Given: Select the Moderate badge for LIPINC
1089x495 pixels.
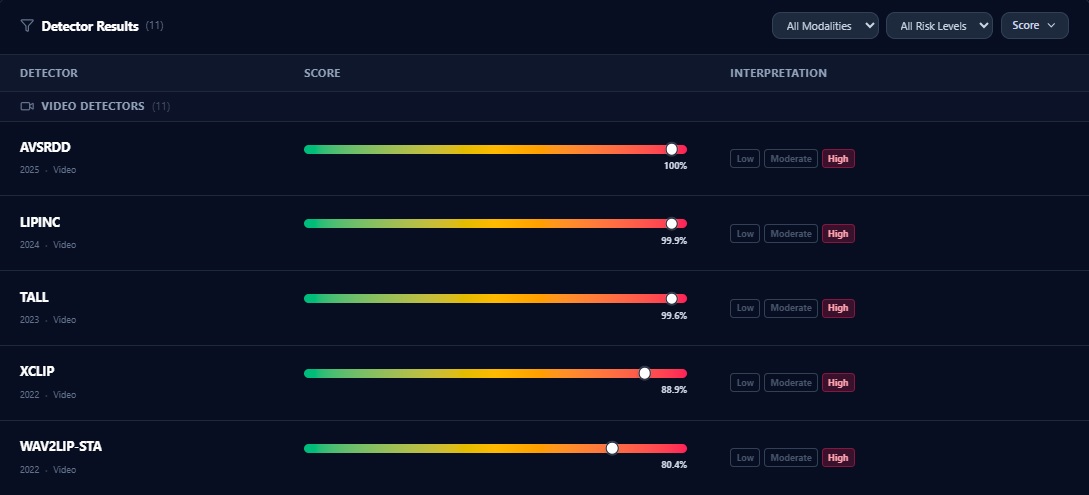Looking at the screenshot, I should 790,233.
